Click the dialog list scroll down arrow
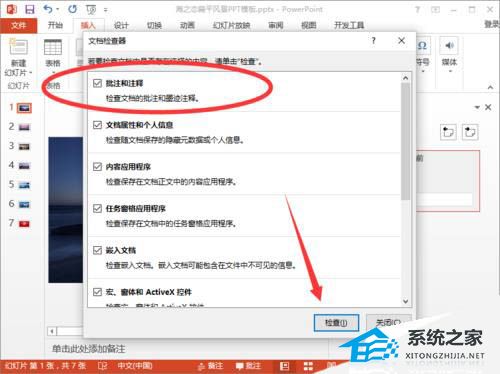Screen dimensions: 500x374 (405, 301)
